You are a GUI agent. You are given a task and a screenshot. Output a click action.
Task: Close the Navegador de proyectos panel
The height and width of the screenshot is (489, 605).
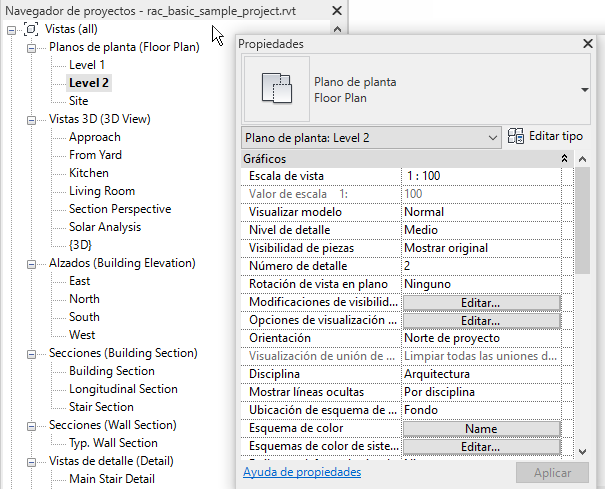pos(335,10)
